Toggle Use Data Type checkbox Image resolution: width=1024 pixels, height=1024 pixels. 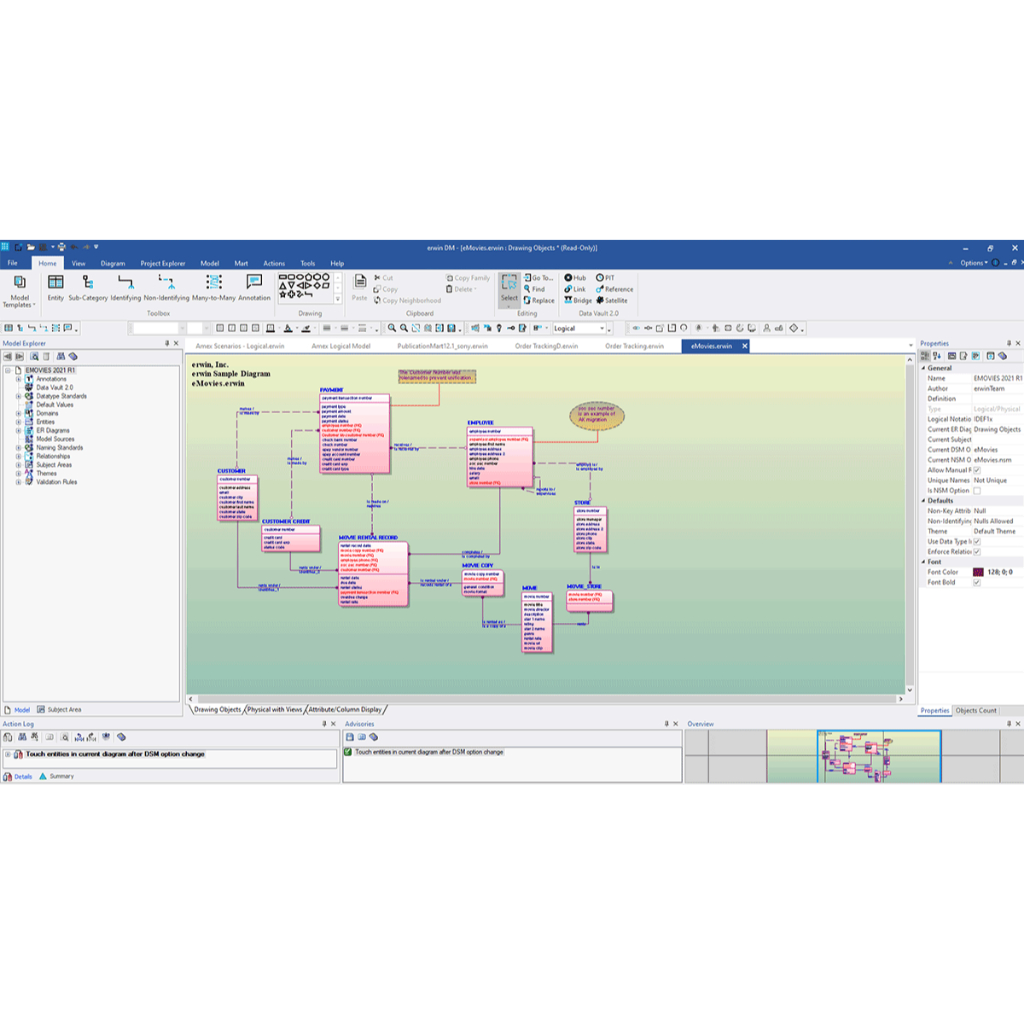(977, 541)
